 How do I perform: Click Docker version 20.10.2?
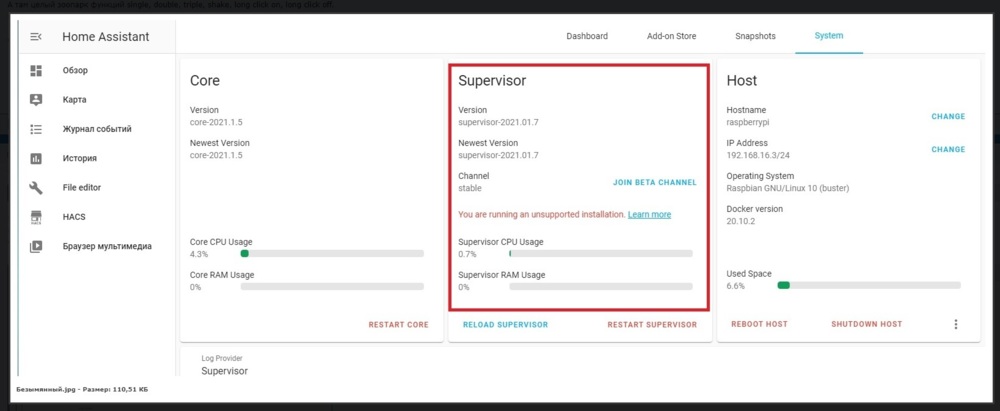point(740,221)
